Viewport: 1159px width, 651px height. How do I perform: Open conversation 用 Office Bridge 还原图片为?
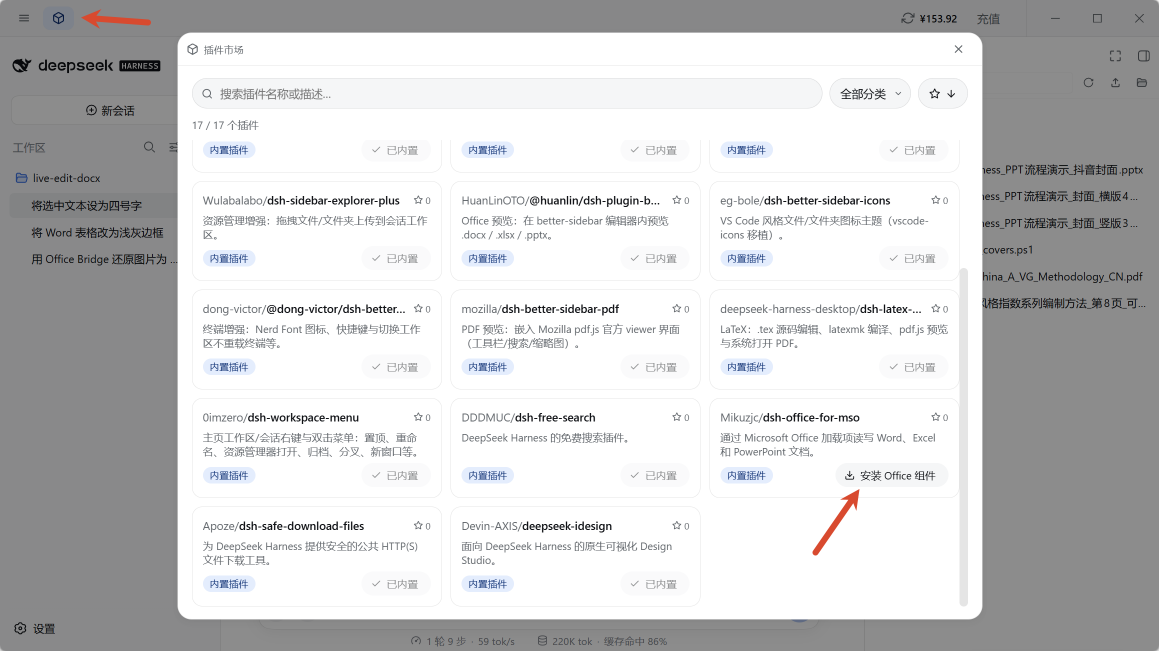(x=104, y=259)
